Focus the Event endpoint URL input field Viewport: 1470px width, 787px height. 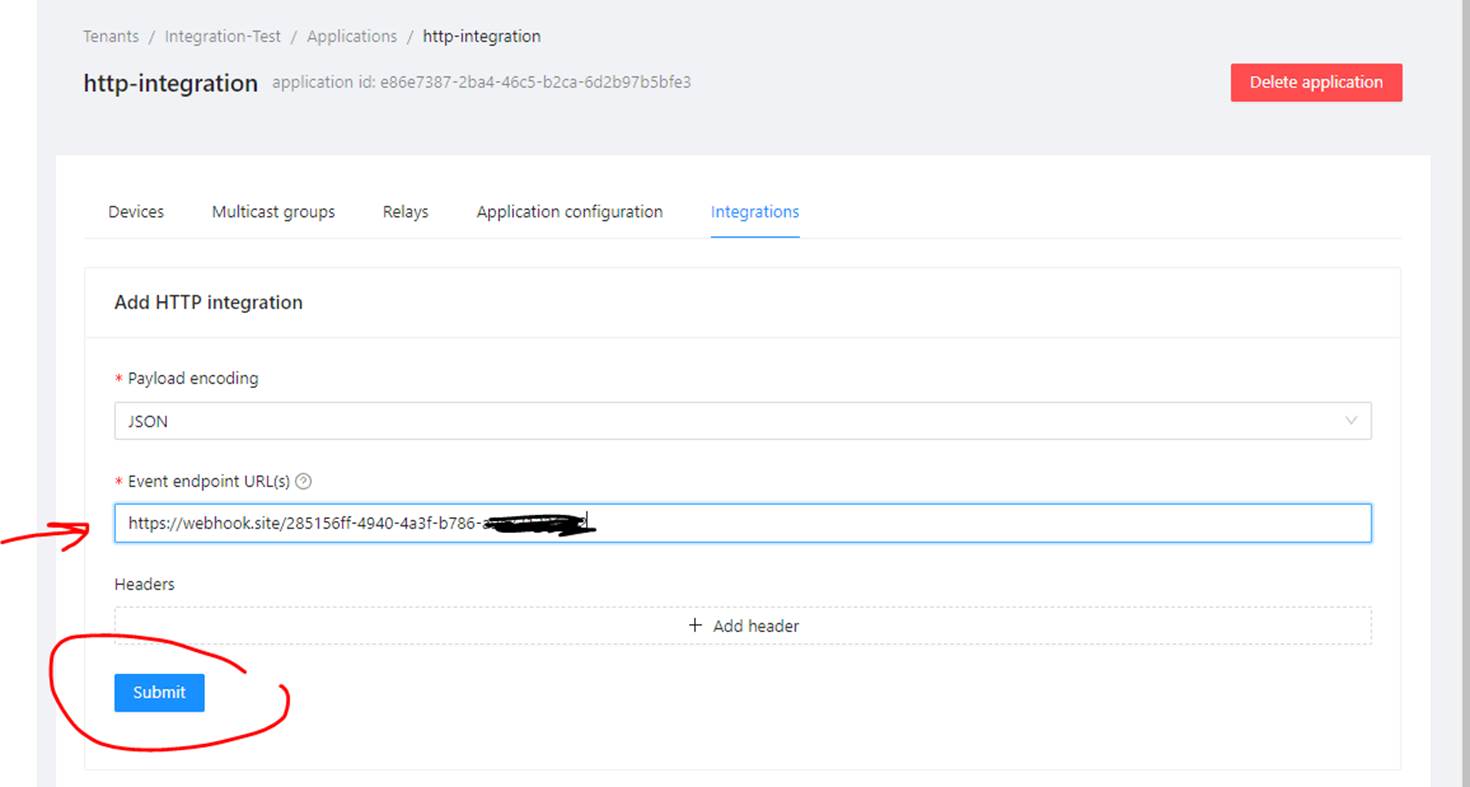(x=742, y=523)
